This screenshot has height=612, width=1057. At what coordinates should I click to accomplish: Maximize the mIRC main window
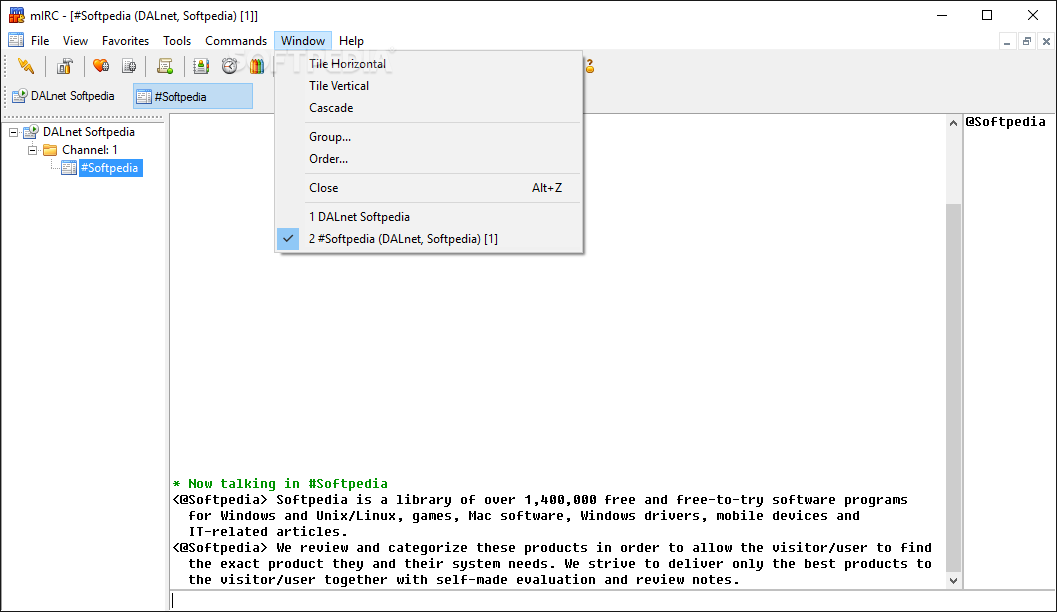[x=987, y=15]
